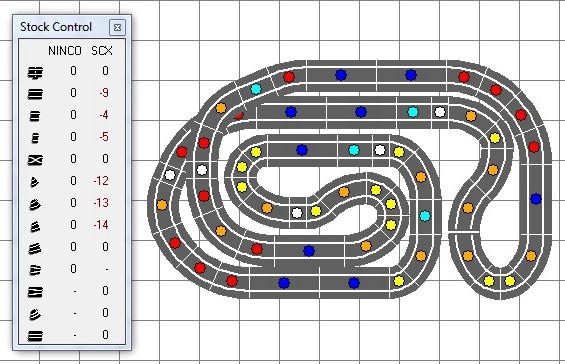Image resolution: width=565 pixels, height=364 pixels.
Task: Select the first straight icon with a NINCO dash
Action: point(35,292)
